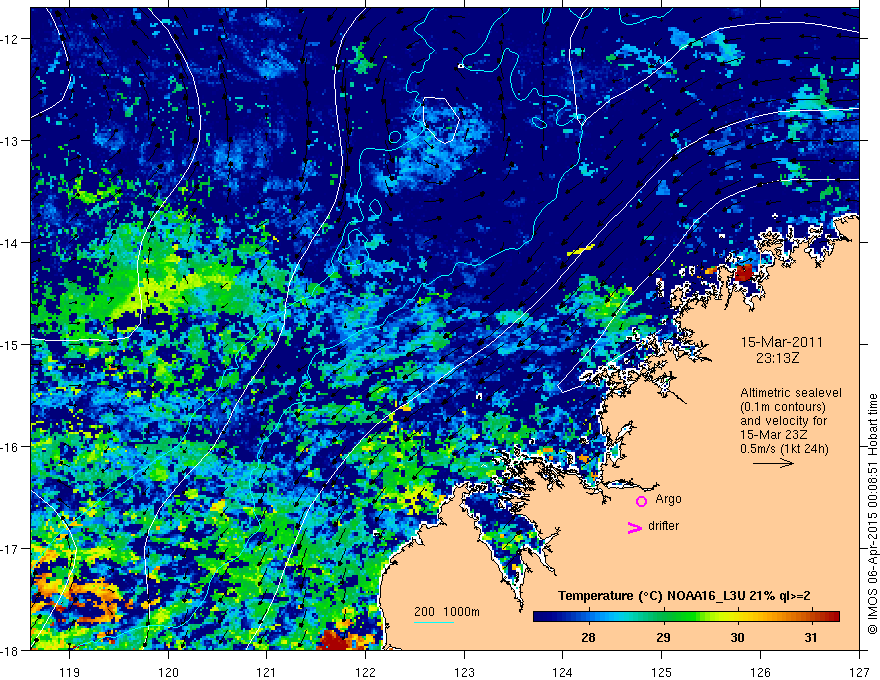Image resolution: width=880 pixels, height=680 pixels.
Task: Click the small closed white contour near 122.8E, -12.8
Action: [442, 120]
